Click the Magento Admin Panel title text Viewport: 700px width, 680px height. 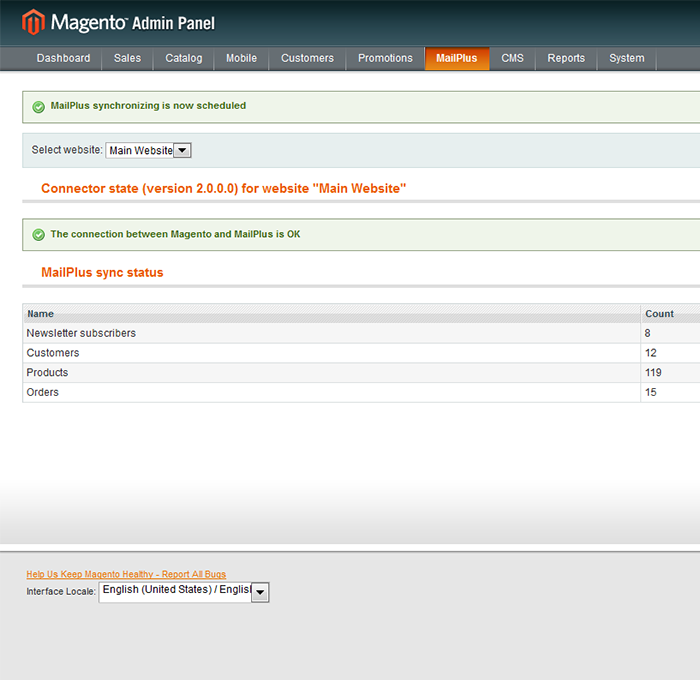[x=133, y=22]
